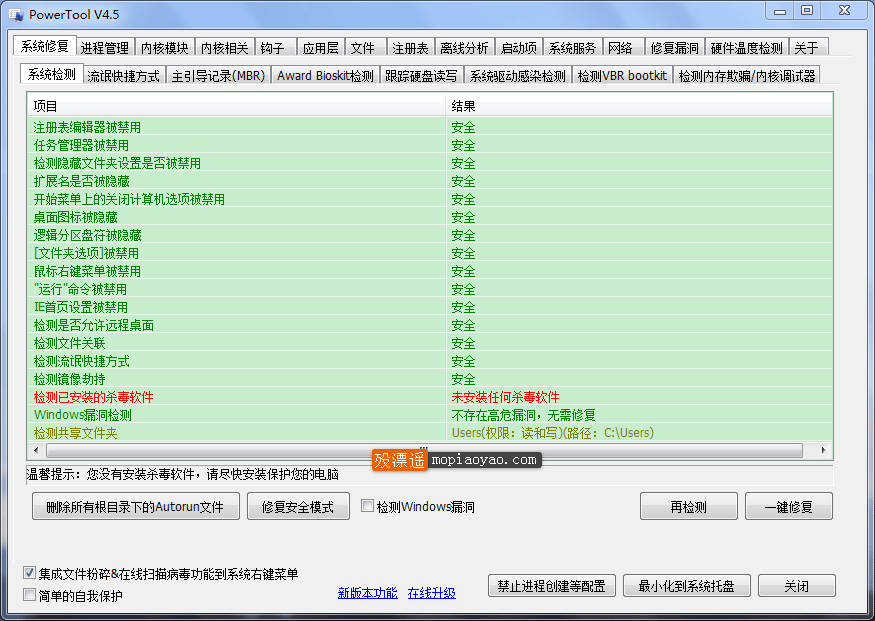875x621 pixels.
Task: Click the list's left scroll arrow
Action: tap(36, 450)
